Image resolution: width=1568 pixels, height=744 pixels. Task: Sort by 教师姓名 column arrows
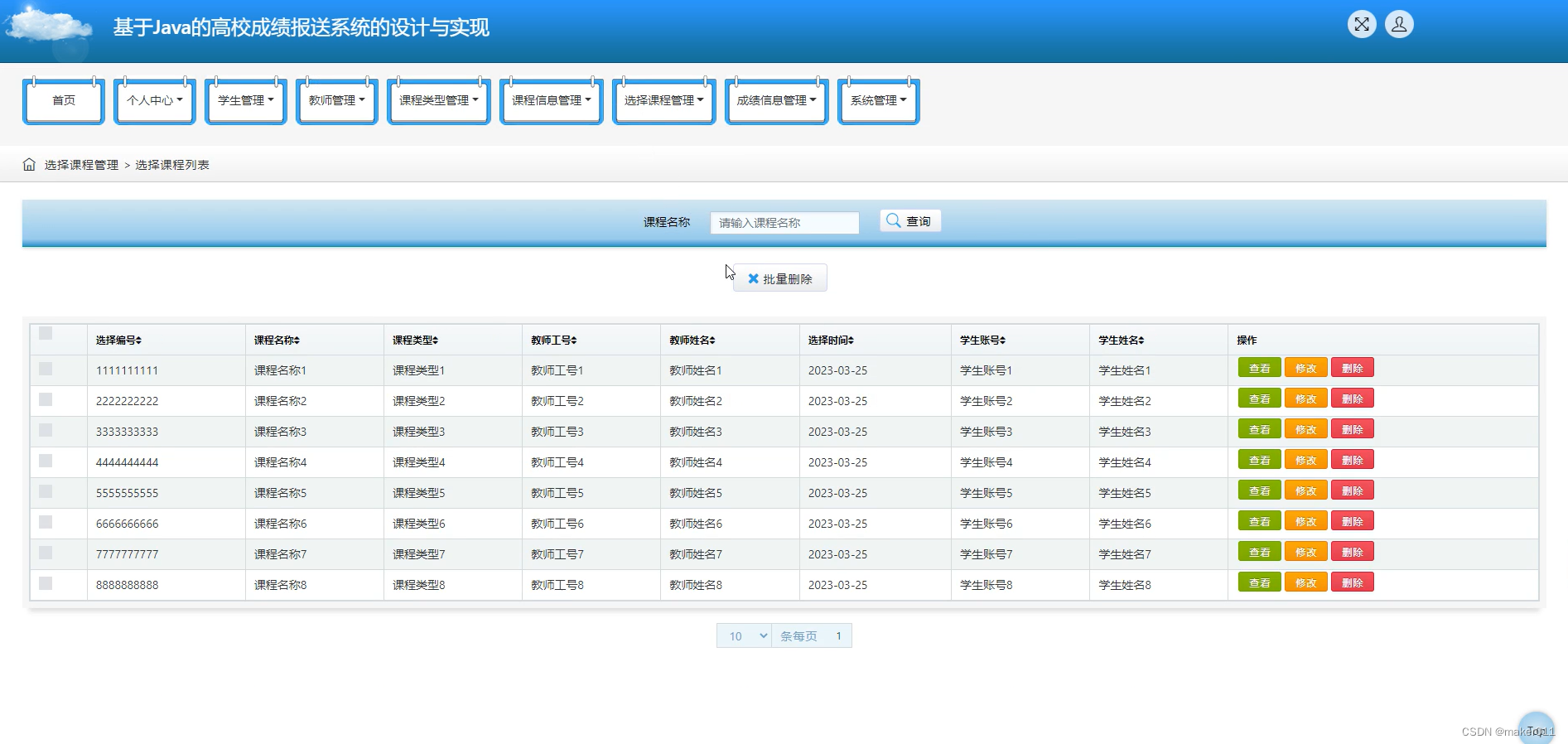click(712, 341)
